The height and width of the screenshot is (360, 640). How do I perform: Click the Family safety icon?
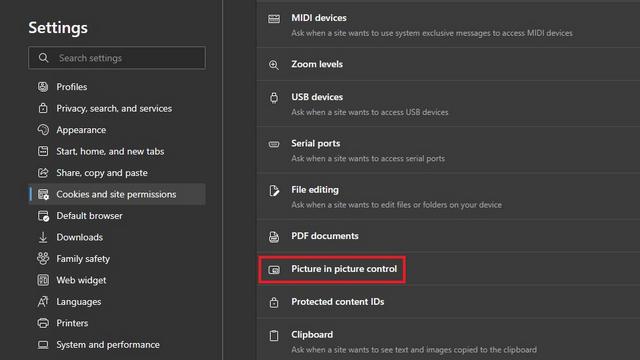click(43, 258)
